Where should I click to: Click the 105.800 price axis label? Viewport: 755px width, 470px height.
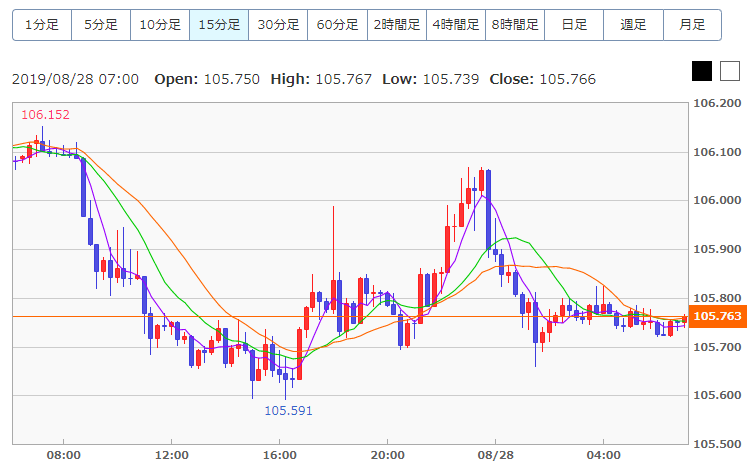(717, 298)
